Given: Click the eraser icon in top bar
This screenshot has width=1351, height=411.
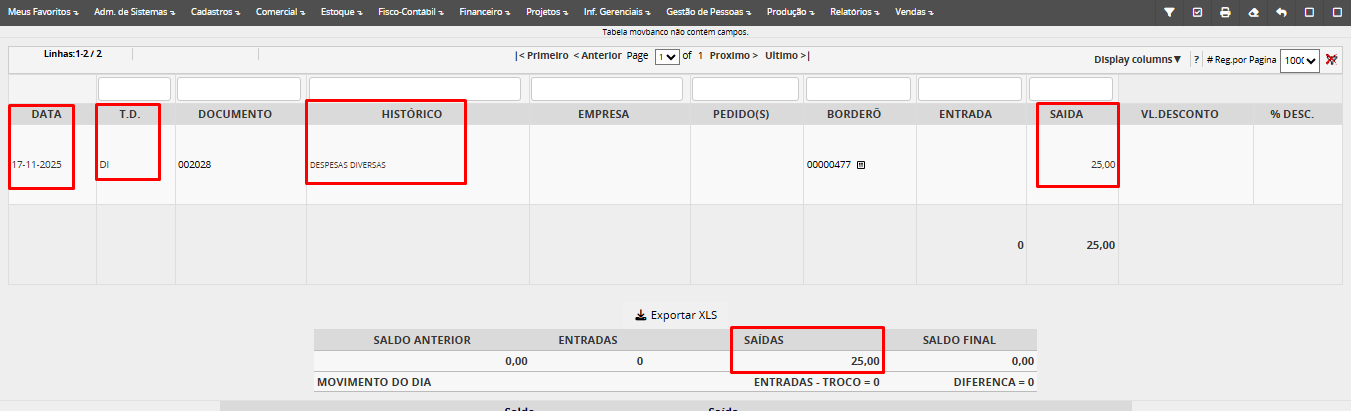Looking at the screenshot, I should (1253, 13).
